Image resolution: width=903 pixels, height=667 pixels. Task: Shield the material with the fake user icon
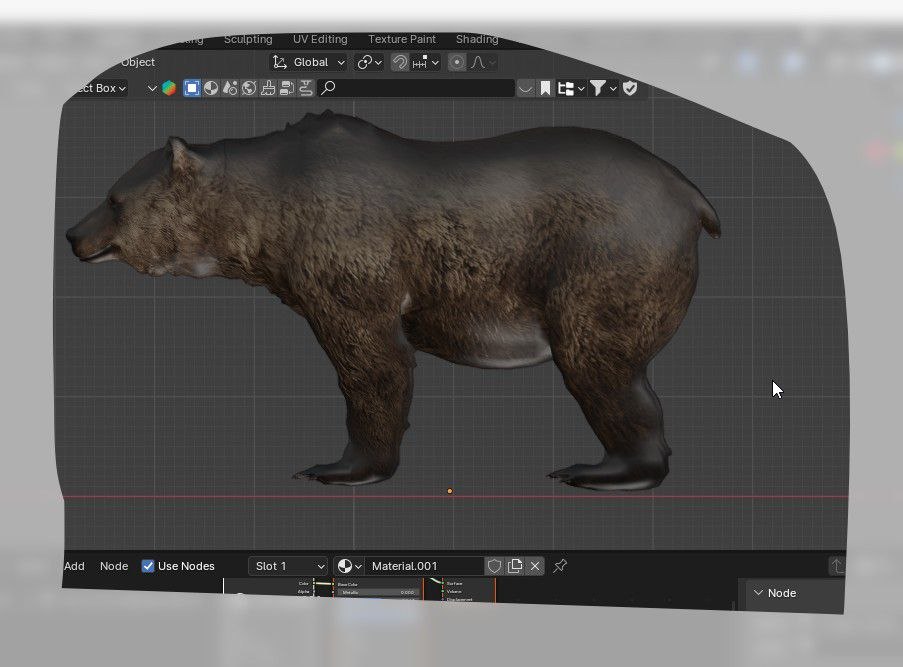coord(494,566)
